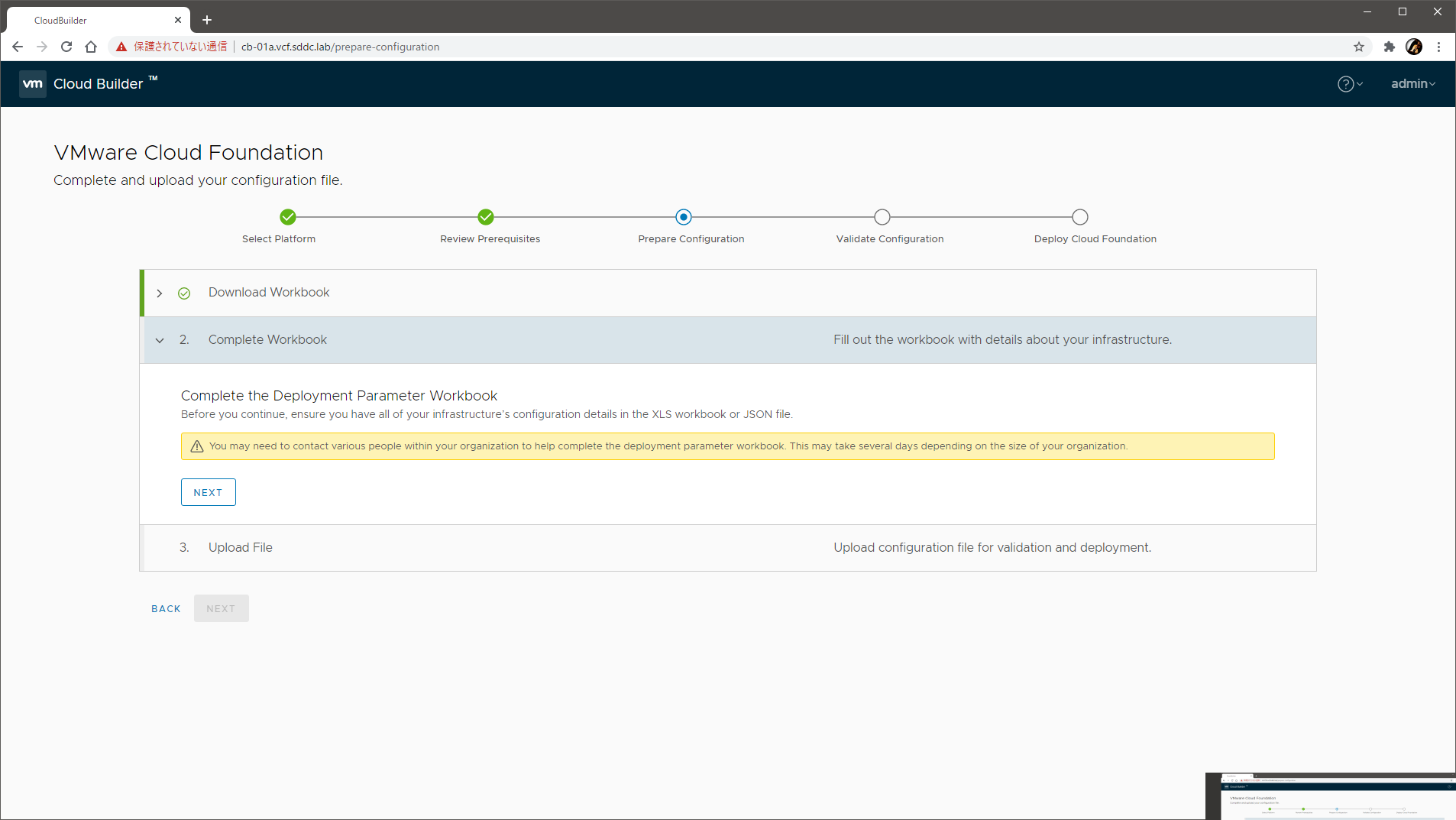1456x820 pixels.
Task: Click the browser address bar URL
Action: [340, 47]
